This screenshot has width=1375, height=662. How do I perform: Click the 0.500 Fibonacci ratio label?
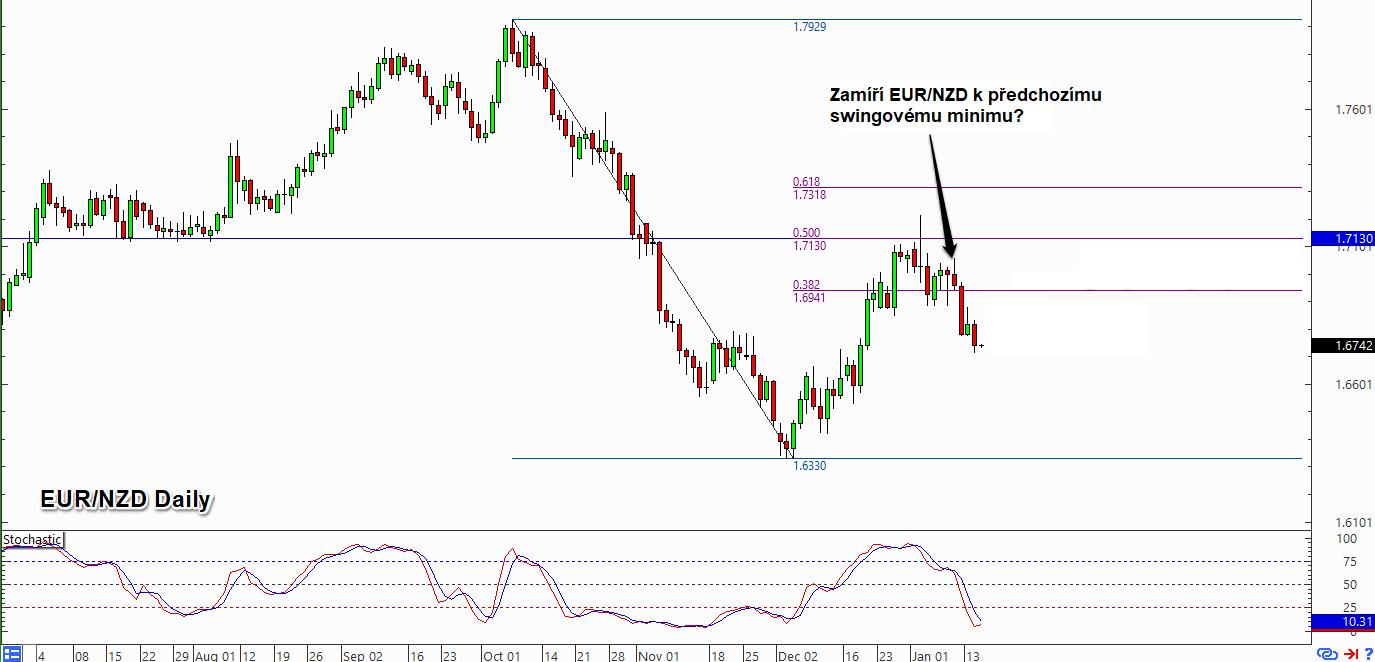806,233
